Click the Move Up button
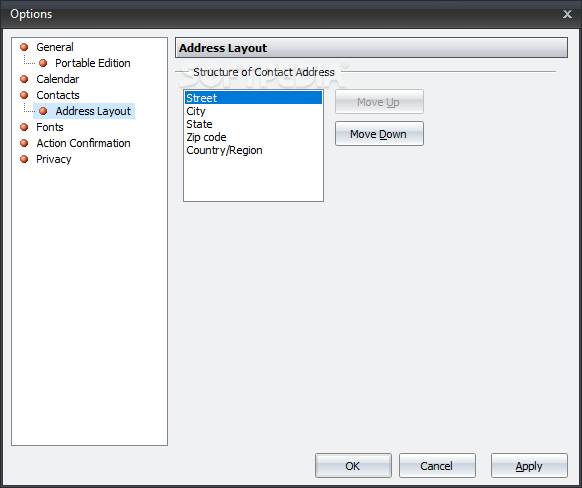The width and height of the screenshot is (582, 488). tap(379, 102)
